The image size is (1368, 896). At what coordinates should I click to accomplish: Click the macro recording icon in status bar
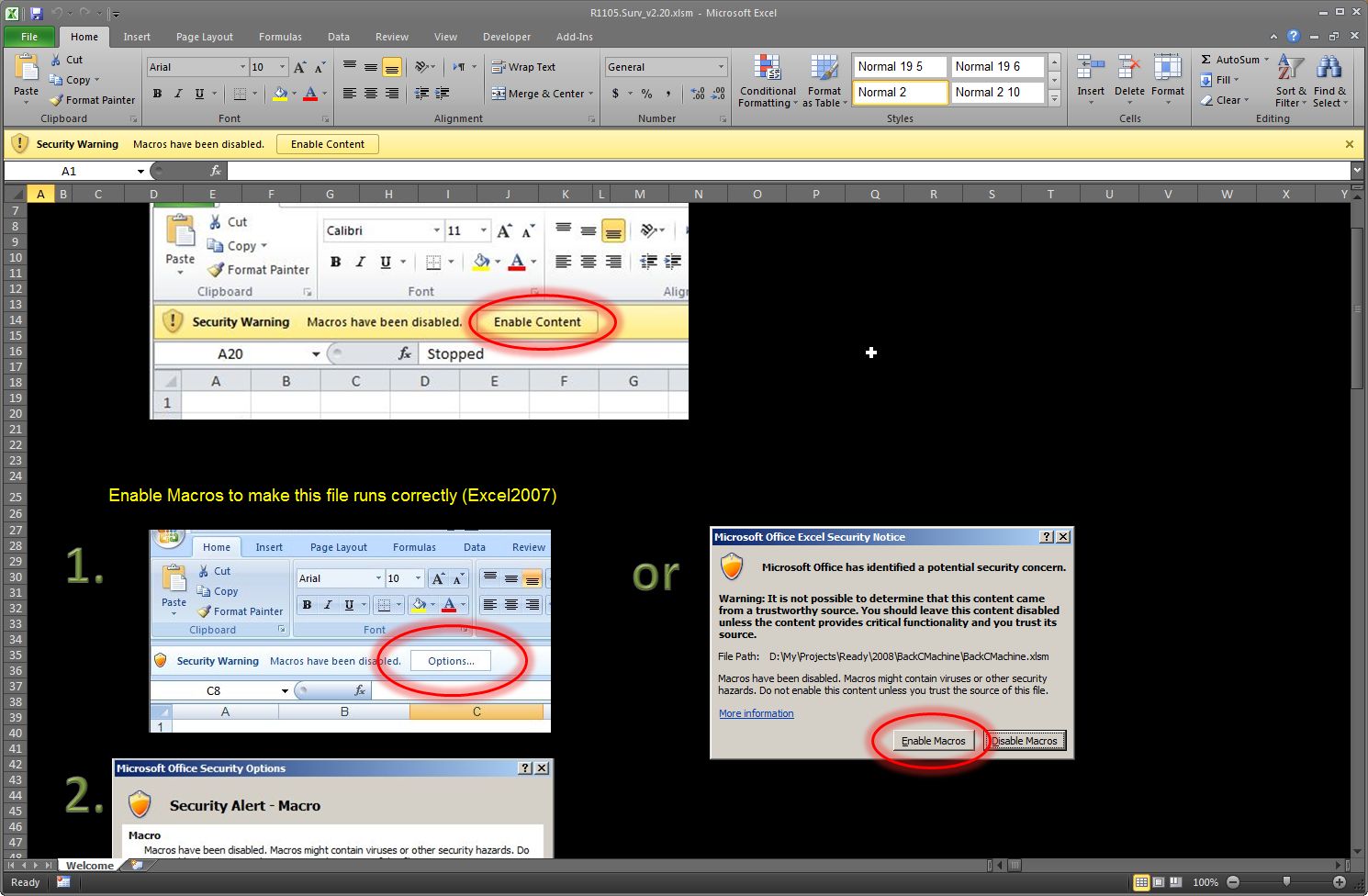[63, 882]
